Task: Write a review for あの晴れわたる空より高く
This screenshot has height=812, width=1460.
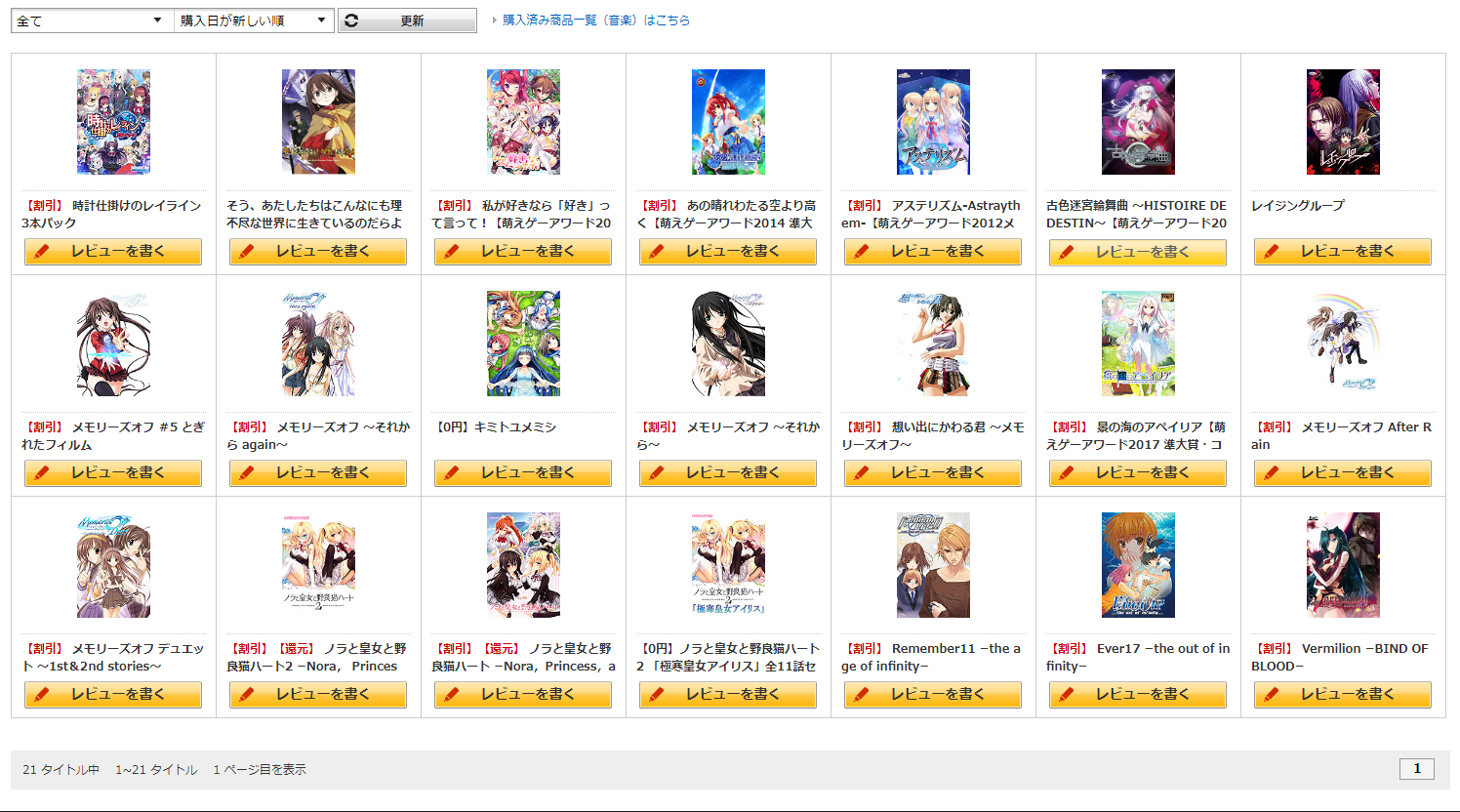Action: coord(728,252)
